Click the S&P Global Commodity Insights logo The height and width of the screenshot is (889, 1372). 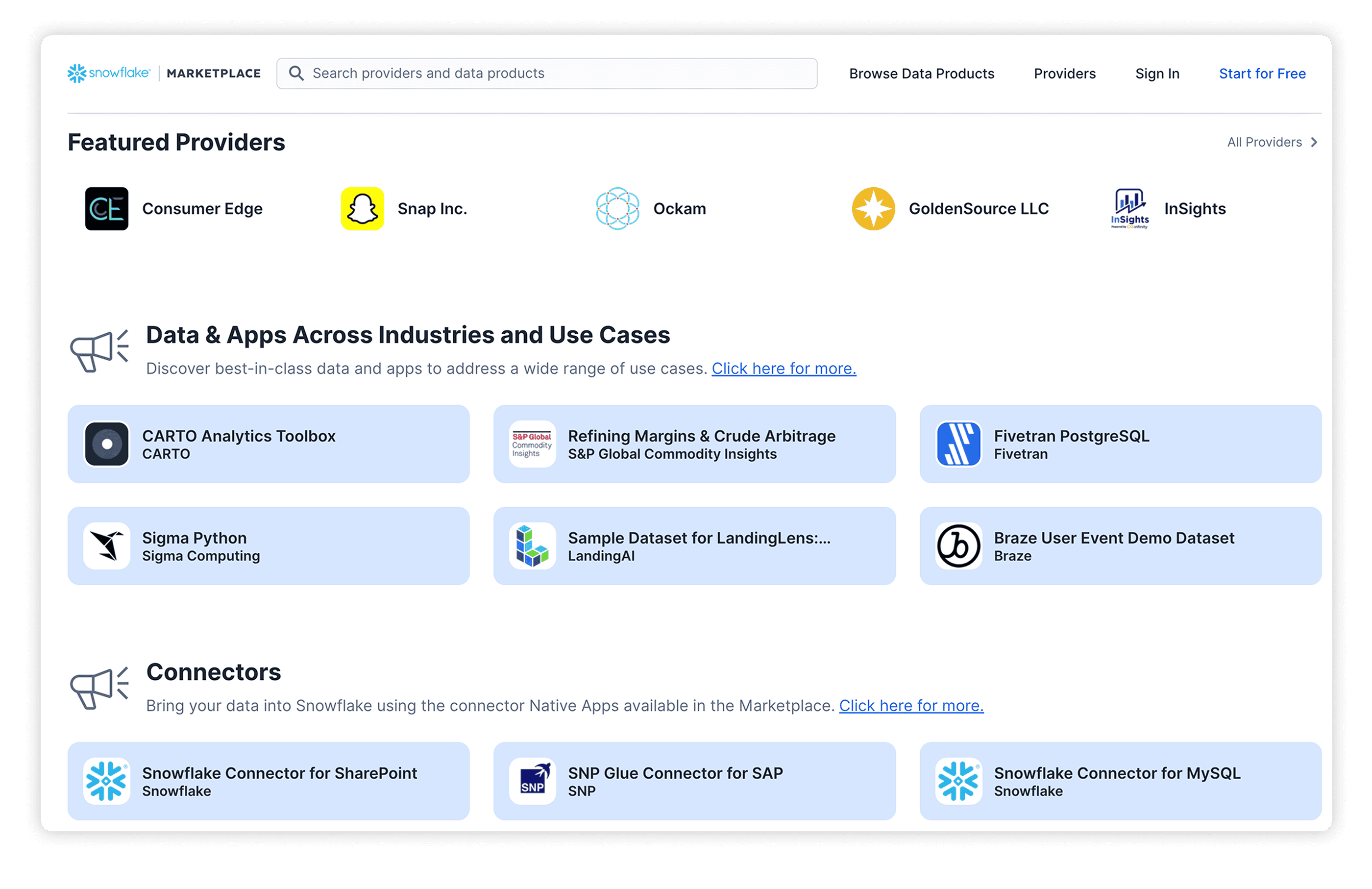(x=532, y=444)
